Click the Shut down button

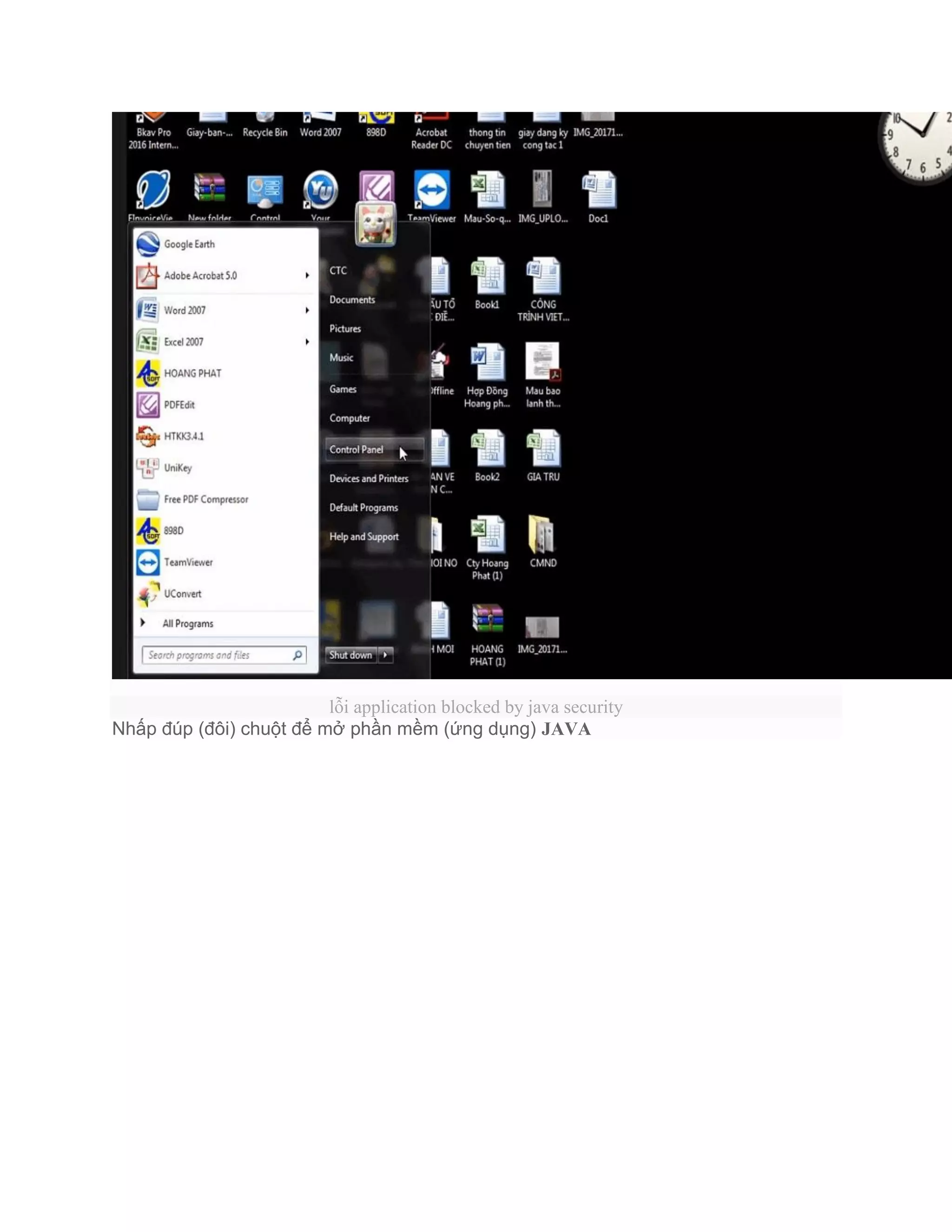point(351,655)
